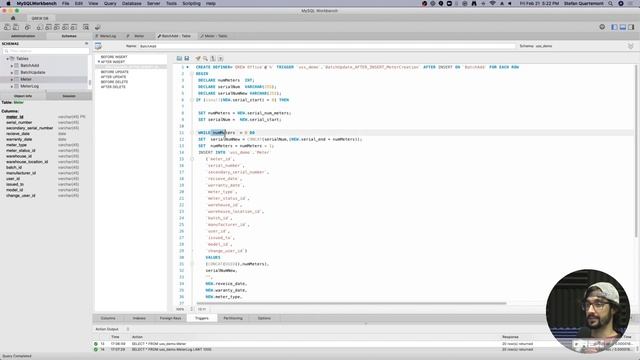Switch to the Administration tab

[23, 36]
